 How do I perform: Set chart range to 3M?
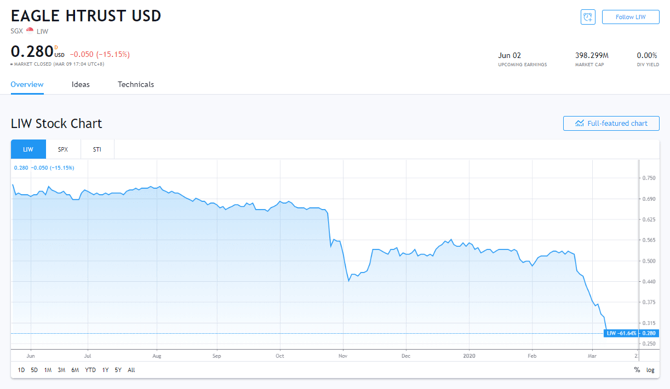point(62,370)
